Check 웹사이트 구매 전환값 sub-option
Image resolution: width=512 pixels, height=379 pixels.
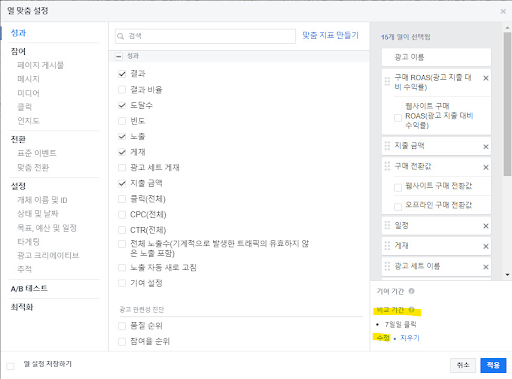click(398, 188)
